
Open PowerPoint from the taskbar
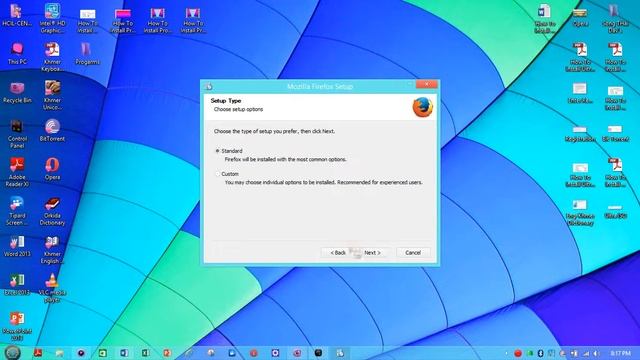tap(167, 353)
